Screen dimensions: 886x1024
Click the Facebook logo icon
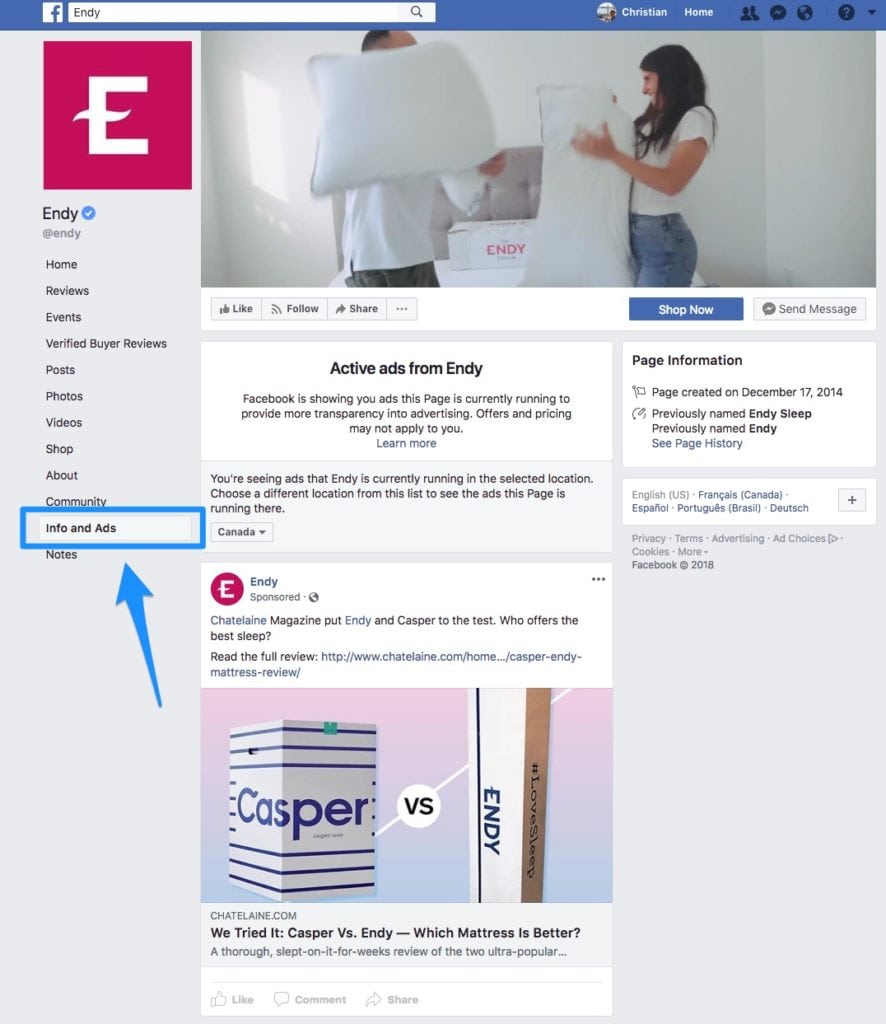[53, 12]
